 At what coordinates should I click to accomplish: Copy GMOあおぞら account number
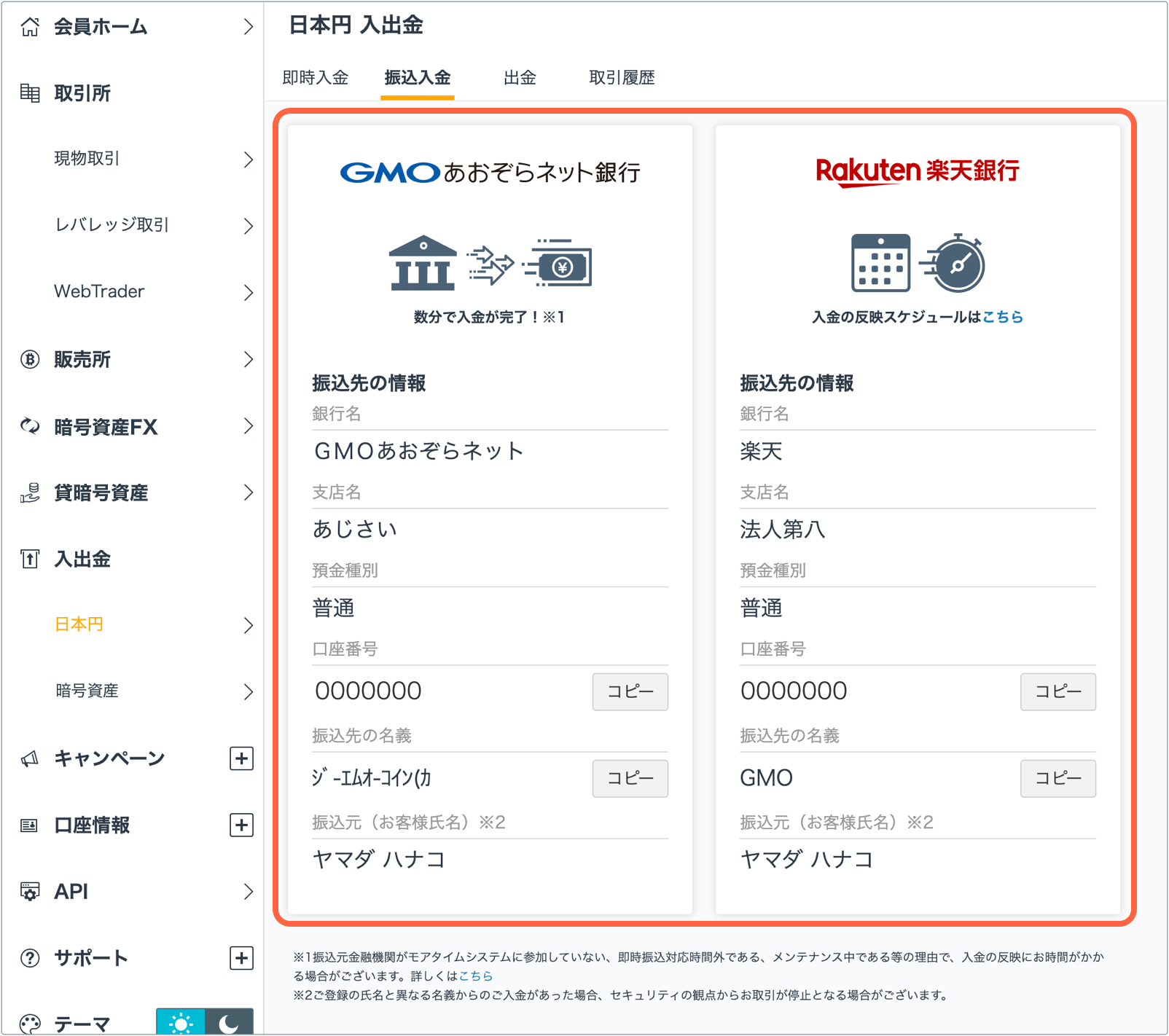(x=630, y=691)
